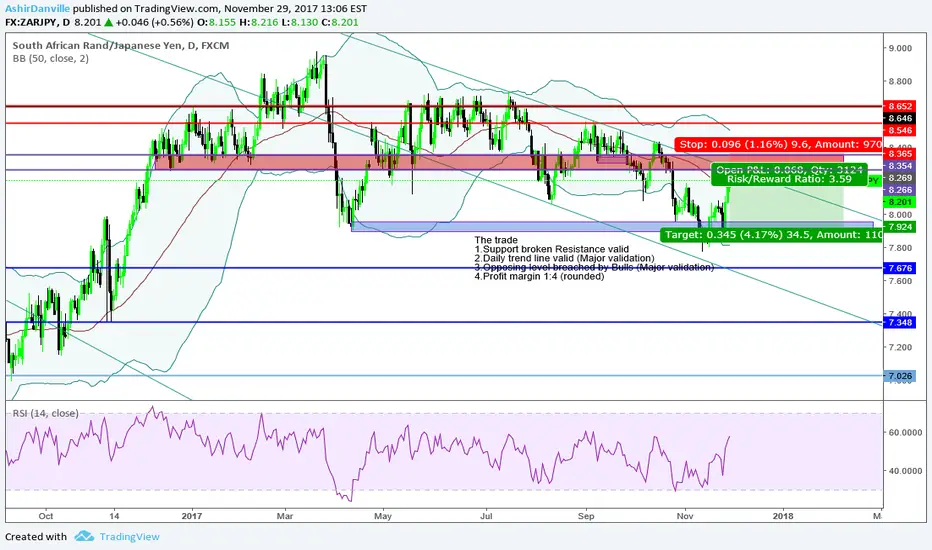The width and height of the screenshot is (932, 550).
Task: Click the 8.201 green current price tag
Action: [x=900, y=202]
